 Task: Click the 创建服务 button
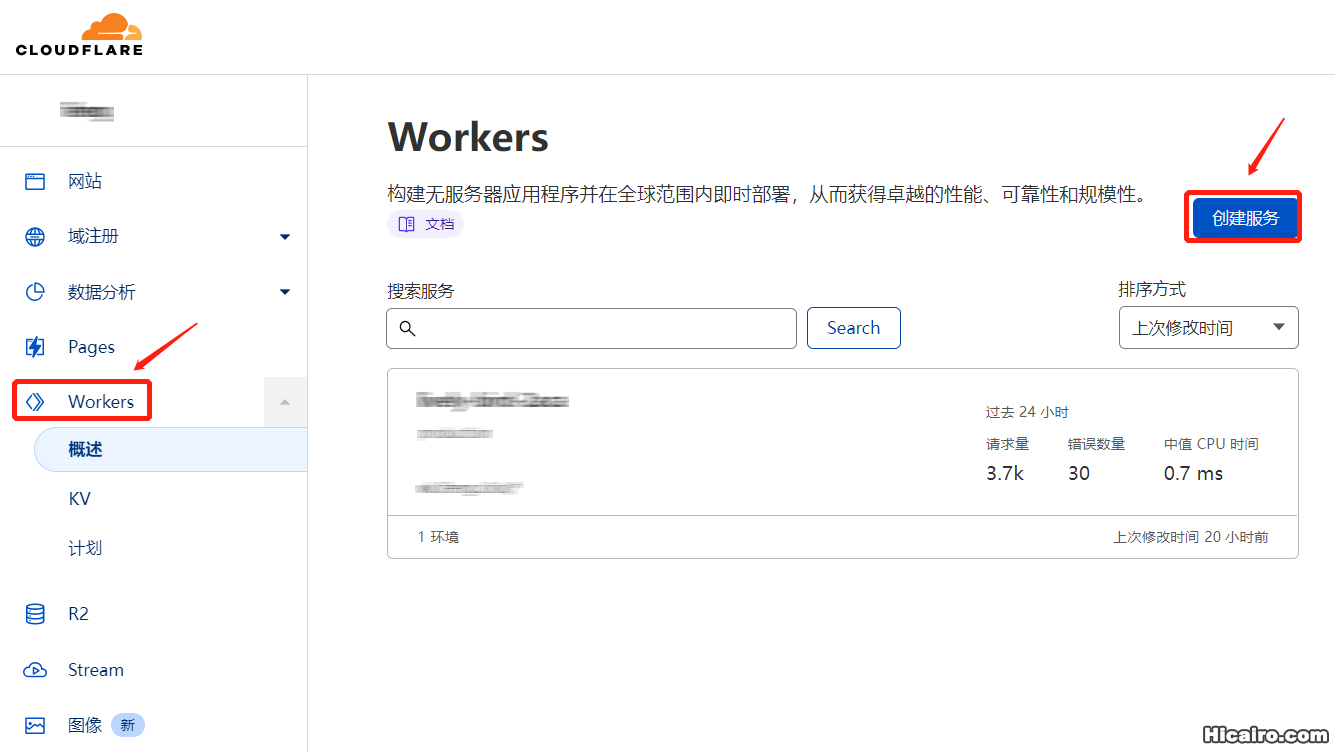point(1245,217)
